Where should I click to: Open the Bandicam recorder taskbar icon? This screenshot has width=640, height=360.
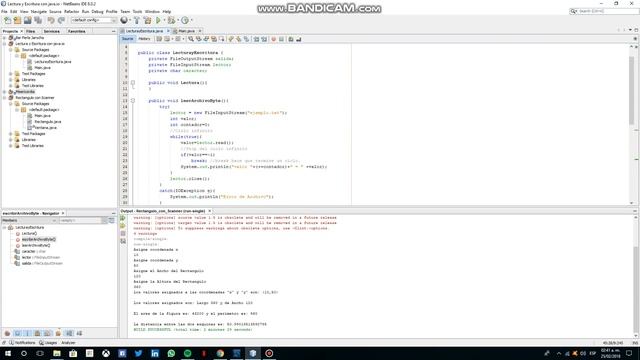pyautogui.click(x=269, y=353)
